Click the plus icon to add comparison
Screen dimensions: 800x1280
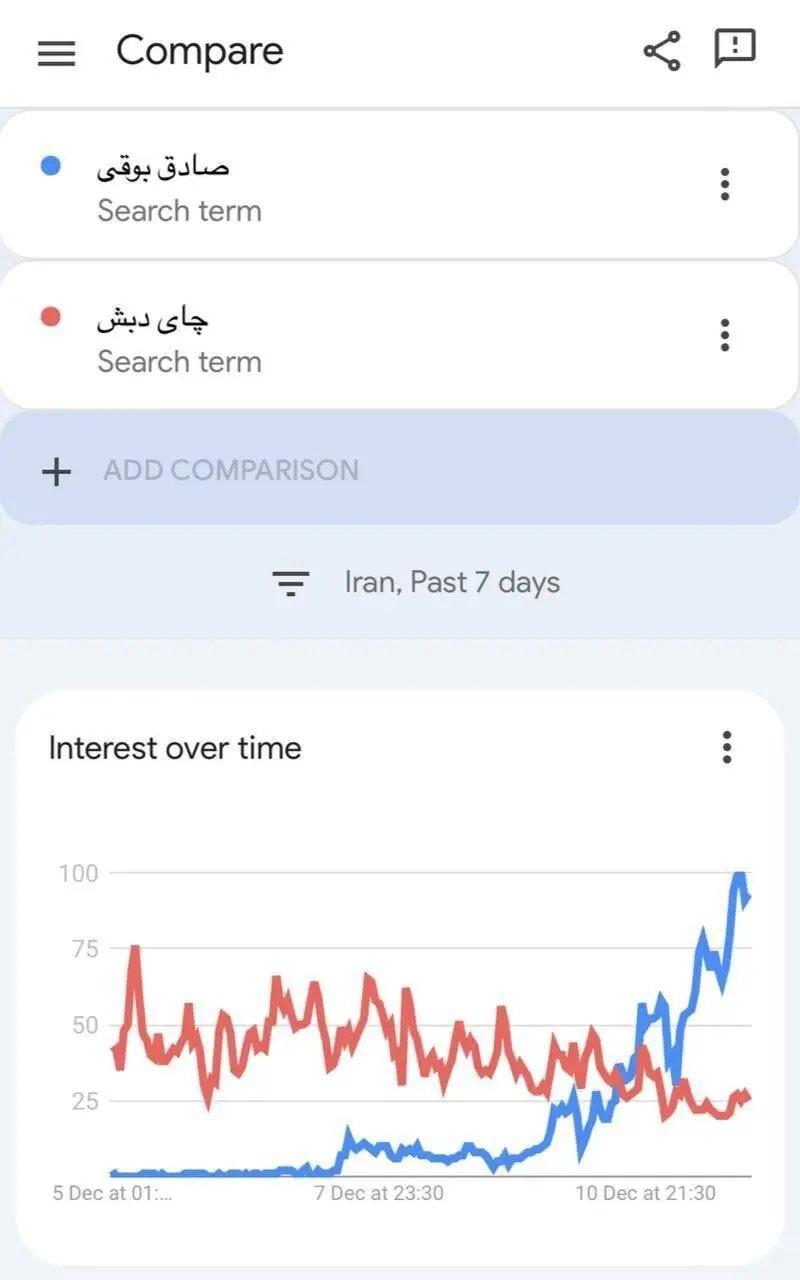tap(57, 471)
